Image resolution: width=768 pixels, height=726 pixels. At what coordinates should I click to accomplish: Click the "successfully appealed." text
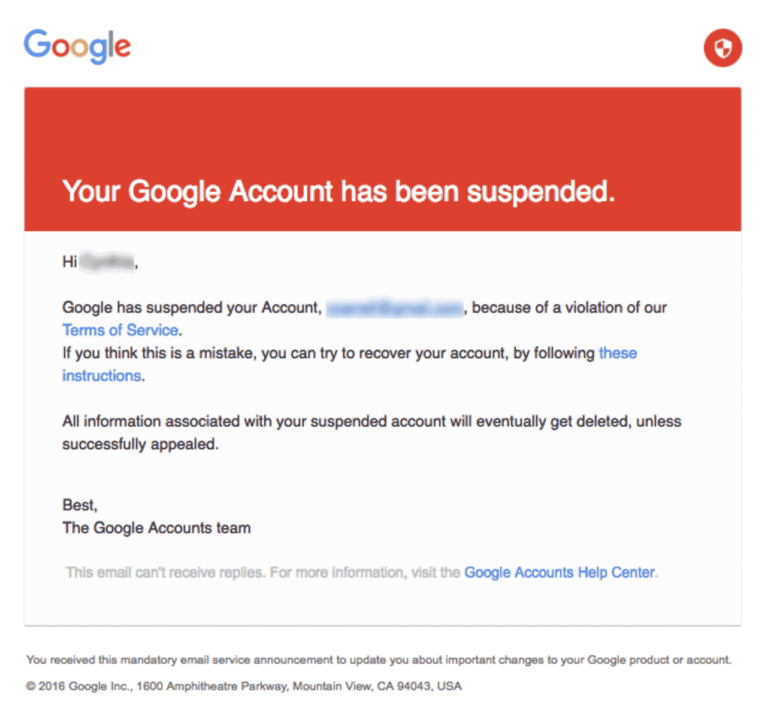[x=139, y=444]
